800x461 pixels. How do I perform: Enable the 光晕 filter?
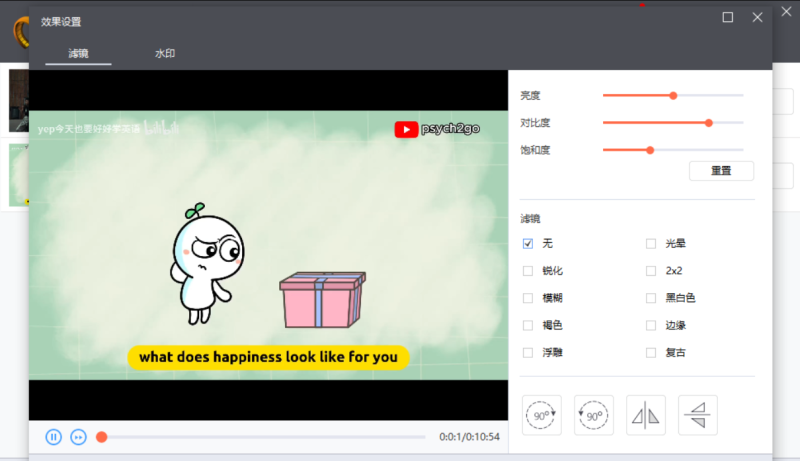tap(651, 244)
